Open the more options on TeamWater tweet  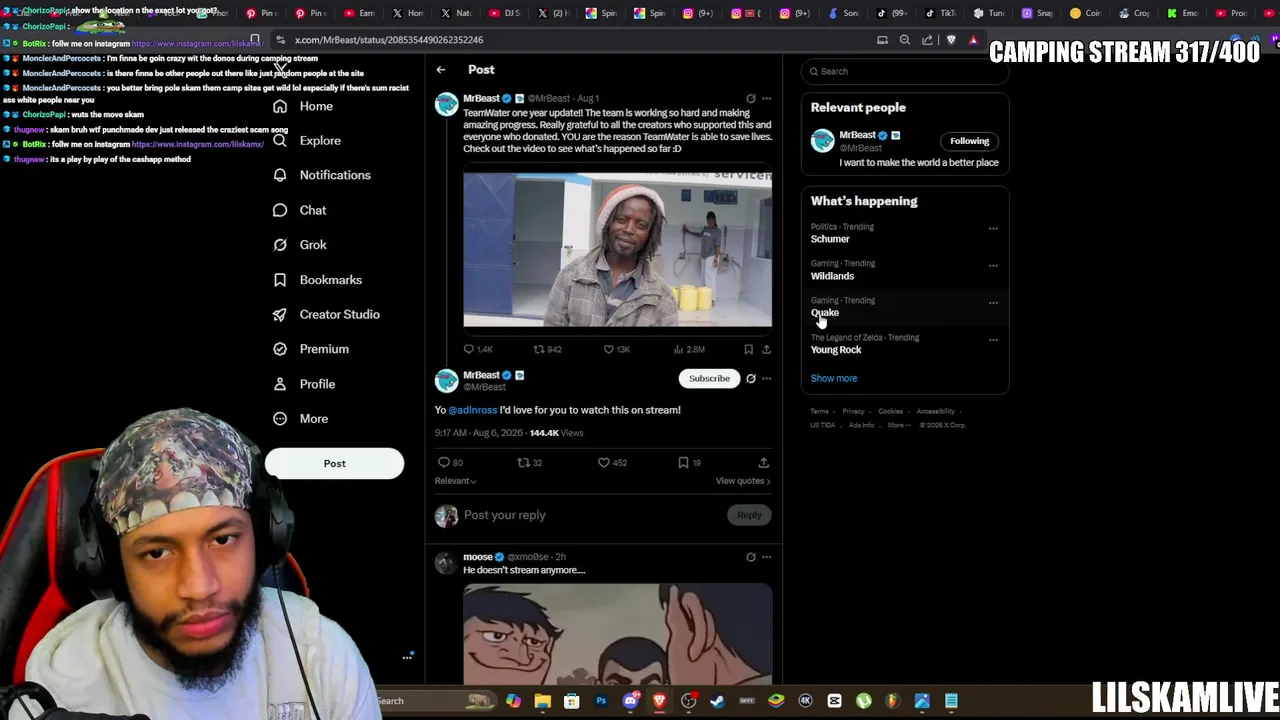pos(767,99)
